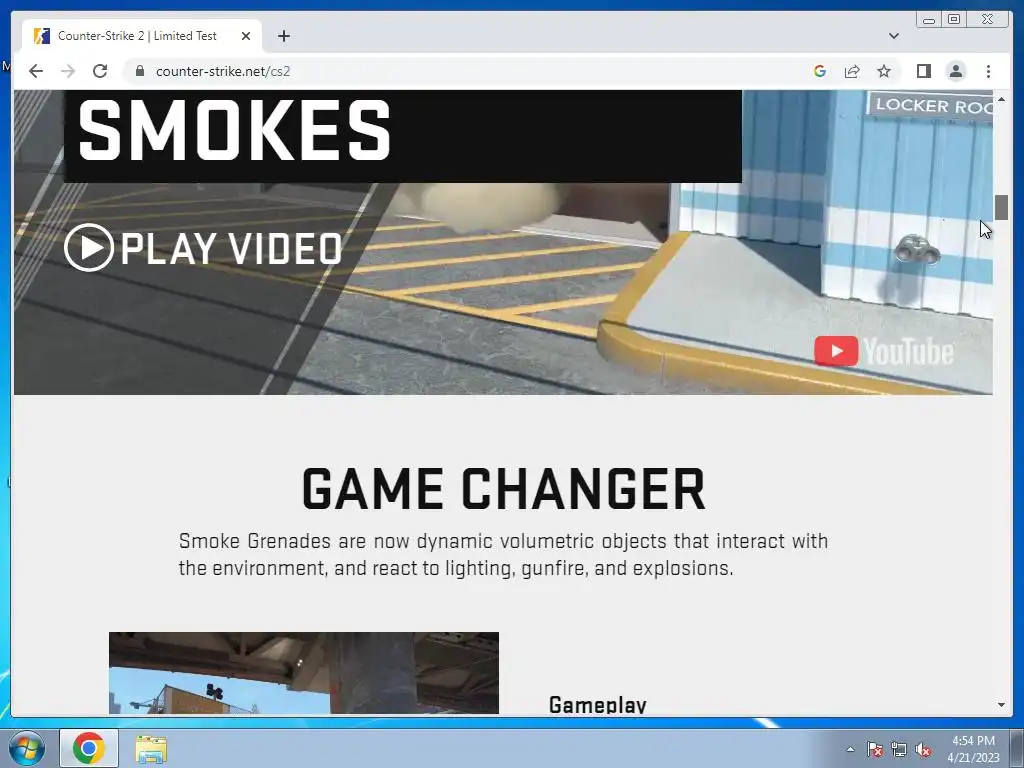Viewport: 1024px width, 768px height.
Task: Minimize the Chrome window
Action: 929,20
